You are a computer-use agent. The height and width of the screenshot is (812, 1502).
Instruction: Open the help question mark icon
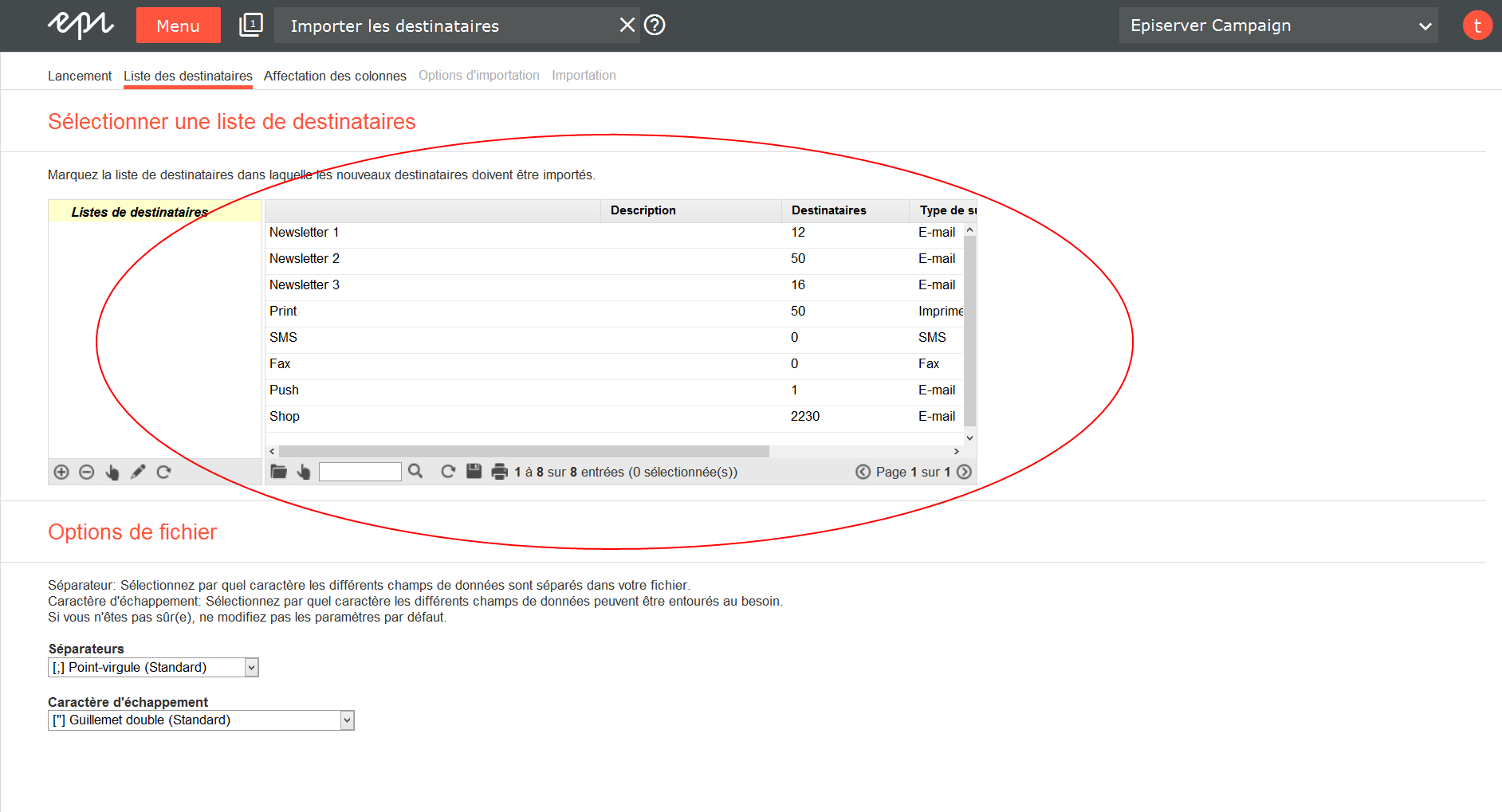655,25
